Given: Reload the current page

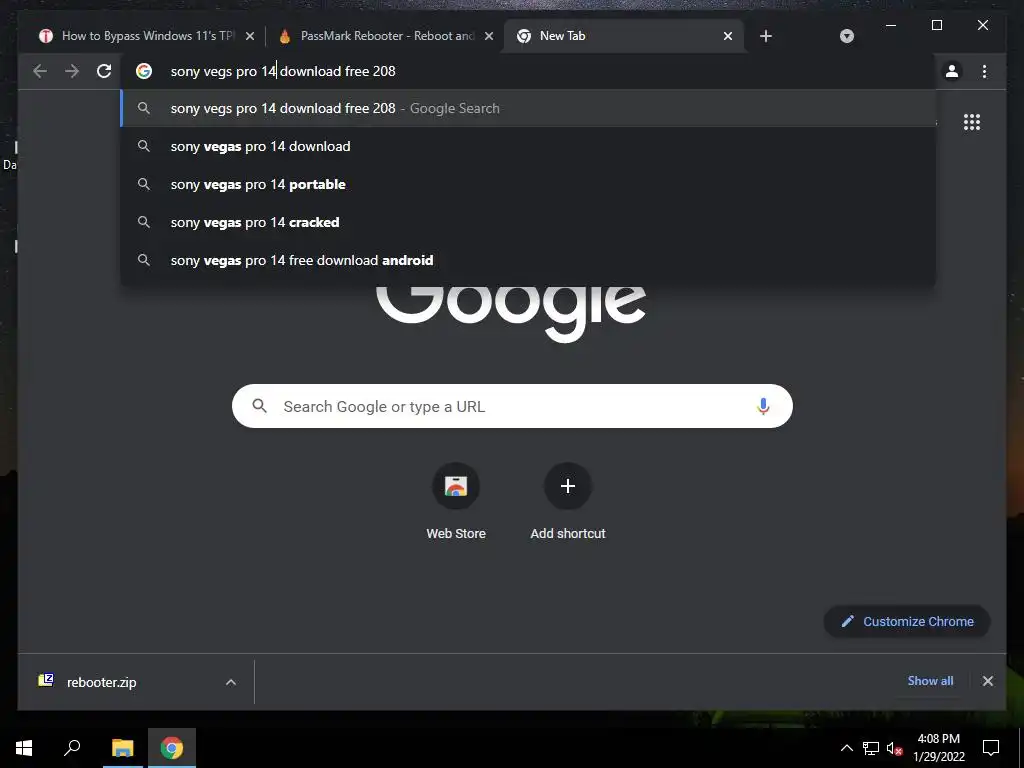Looking at the screenshot, I should (x=104, y=71).
